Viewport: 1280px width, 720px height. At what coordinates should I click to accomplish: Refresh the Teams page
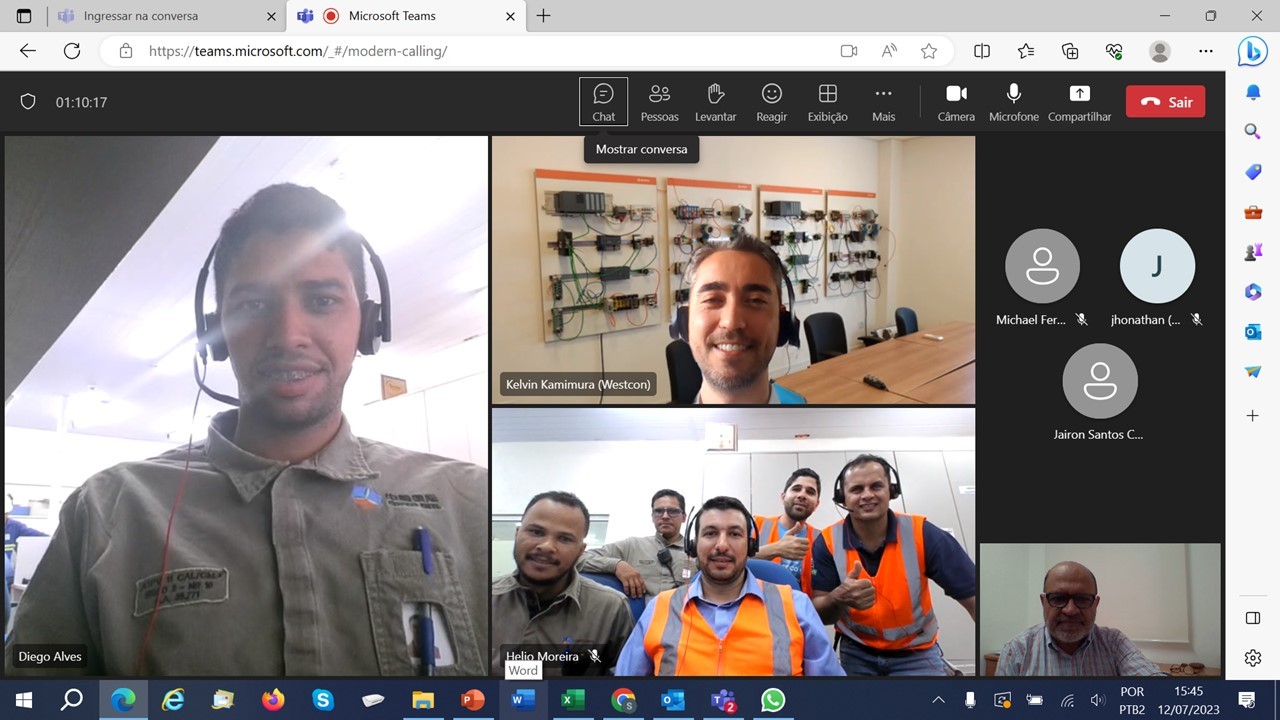[72, 51]
